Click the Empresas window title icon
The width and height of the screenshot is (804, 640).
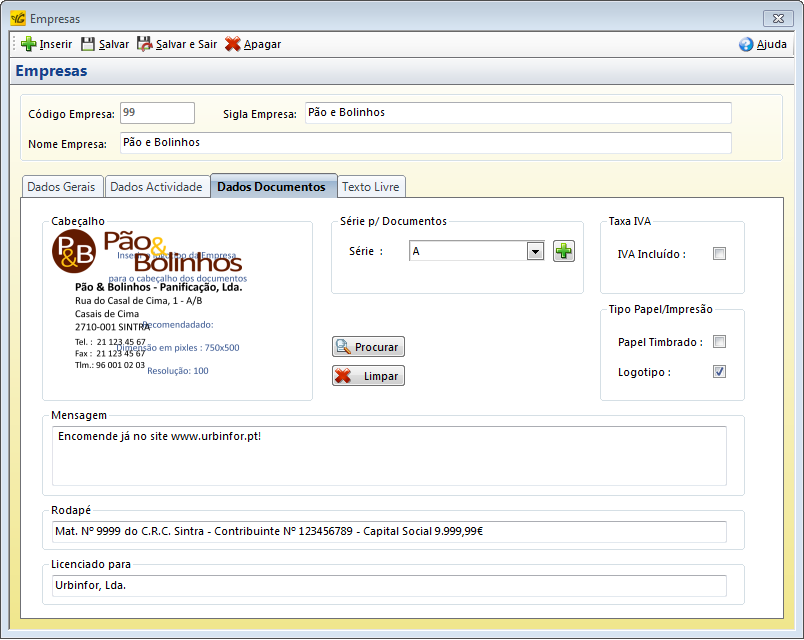[x=17, y=18]
